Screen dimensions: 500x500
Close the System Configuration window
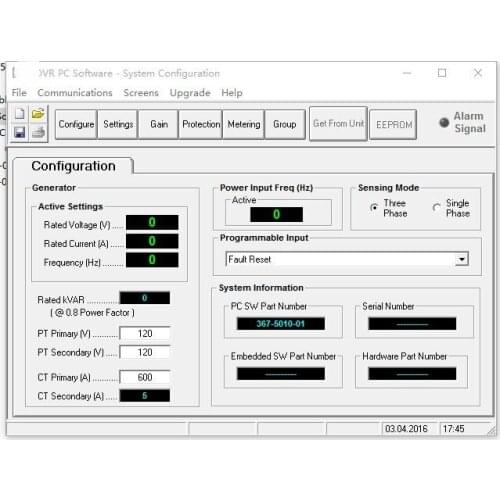pos(478,73)
